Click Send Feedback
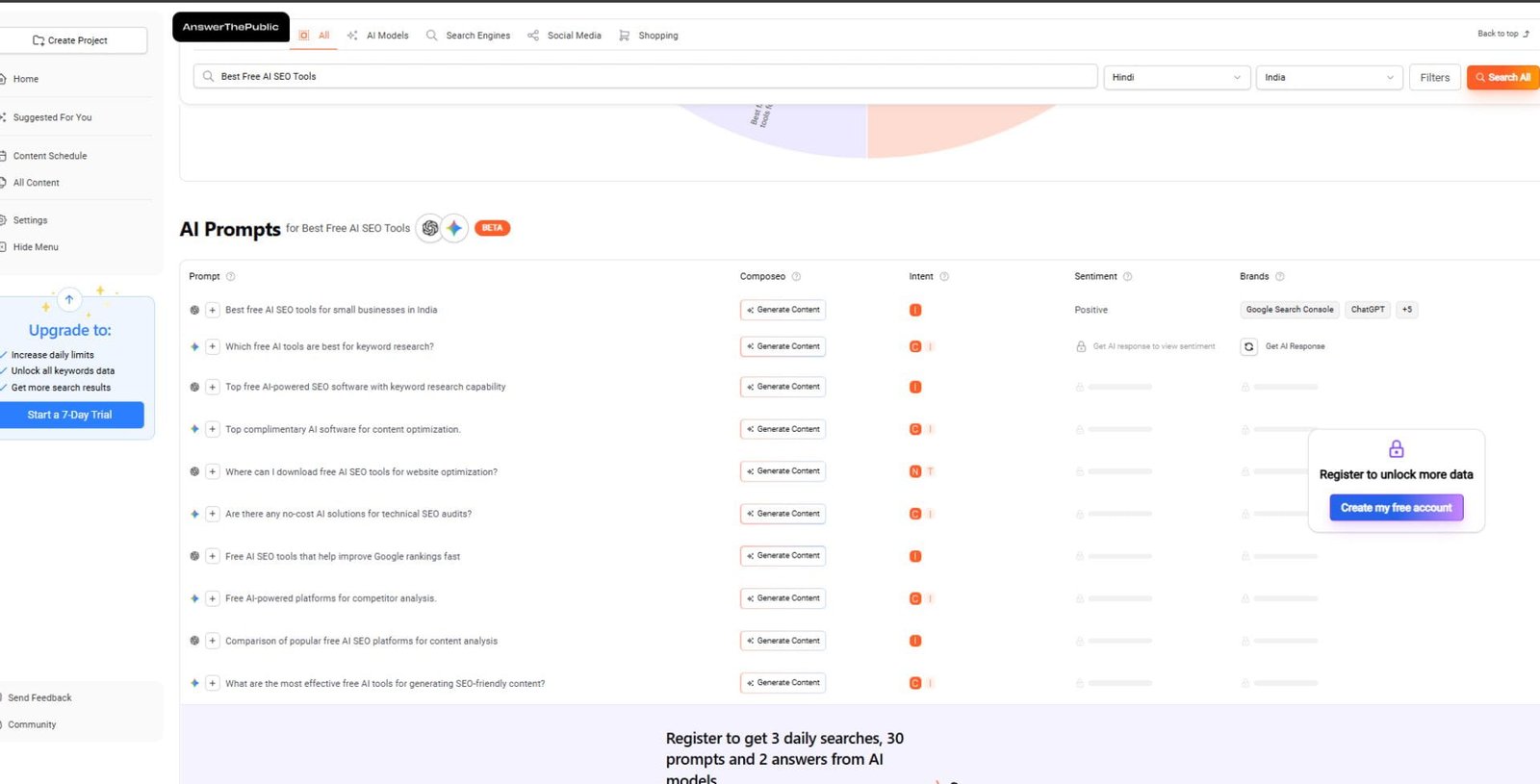Viewport: 1540px width, 784px height. pyautogui.click(x=39, y=698)
